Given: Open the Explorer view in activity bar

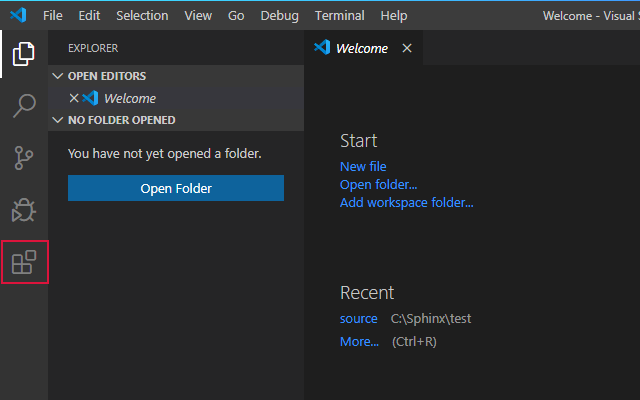Looking at the screenshot, I should pyautogui.click(x=24, y=53).
